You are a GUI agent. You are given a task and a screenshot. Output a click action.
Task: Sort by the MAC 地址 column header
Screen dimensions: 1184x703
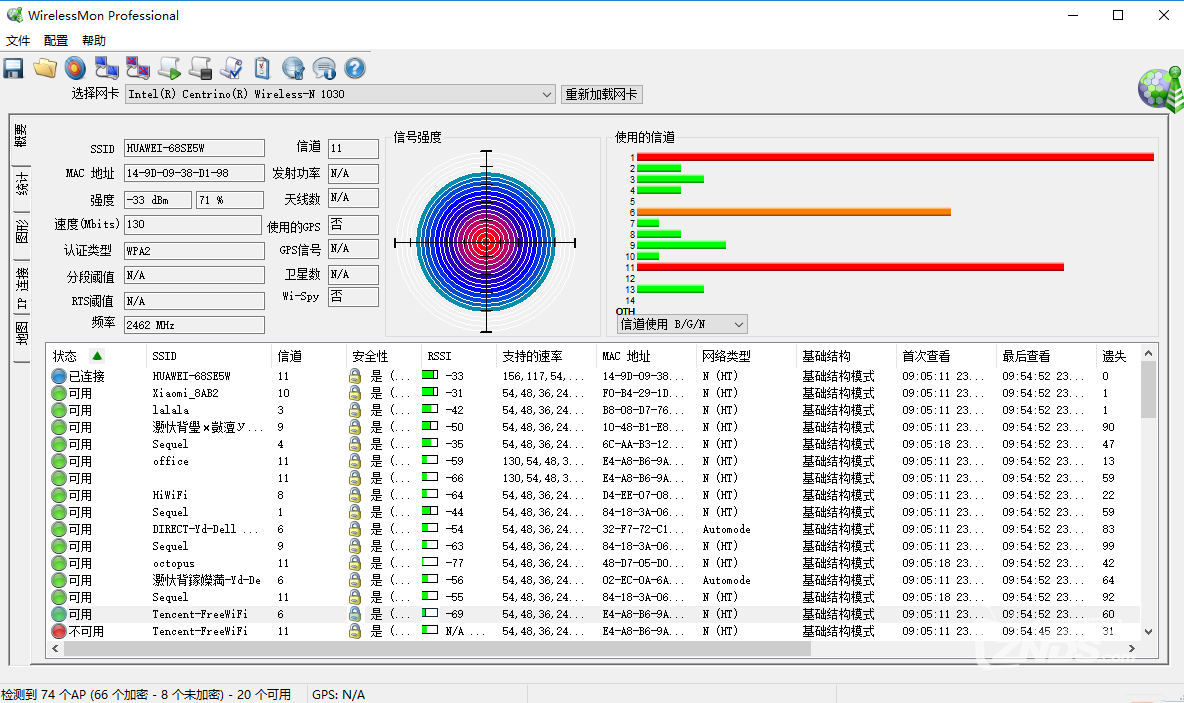[x=646, y=356]
